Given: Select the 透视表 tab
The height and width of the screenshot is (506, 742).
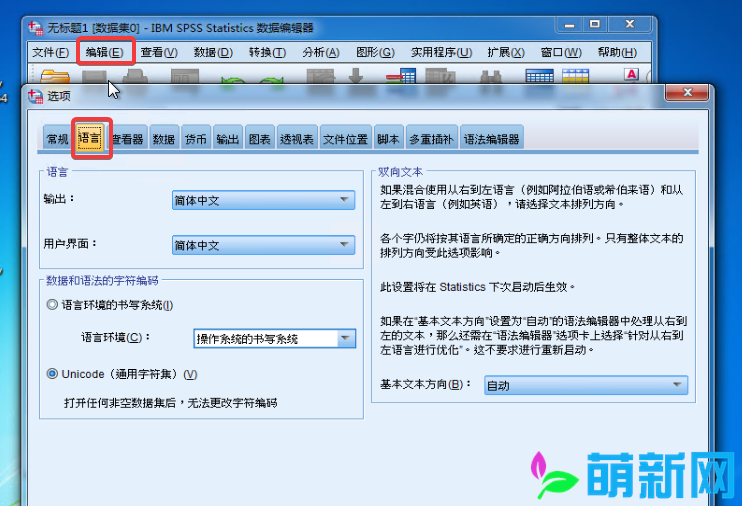Looking at the screenshot, I should pos(297,139).
